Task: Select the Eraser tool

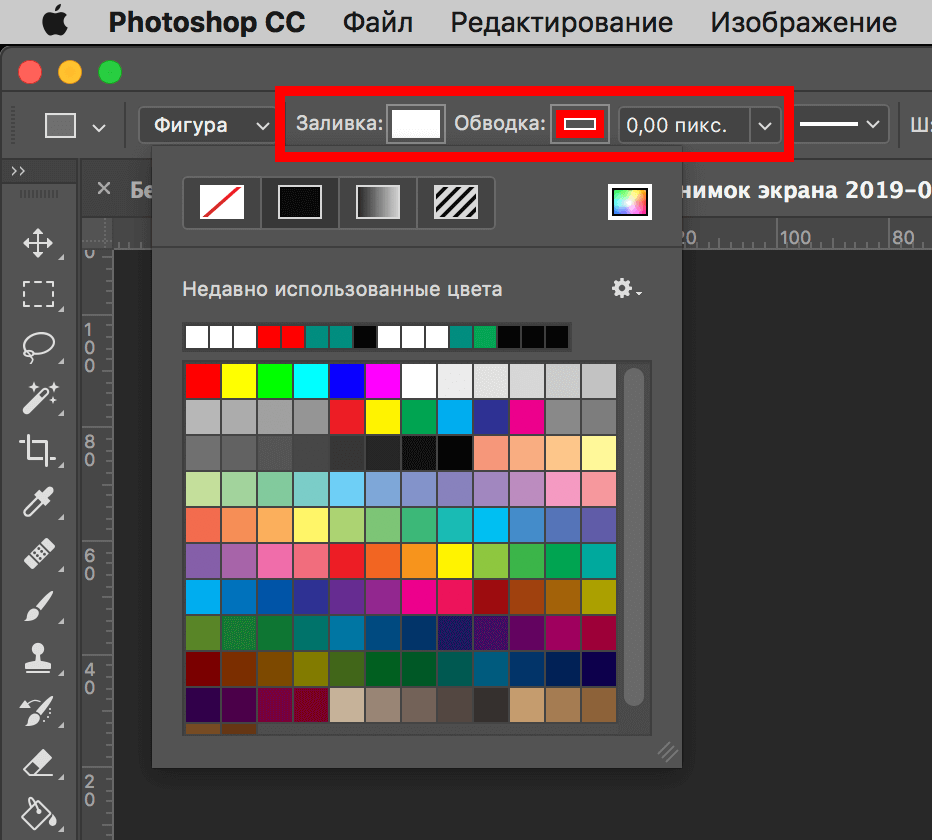Action: [x=38, y=763]
